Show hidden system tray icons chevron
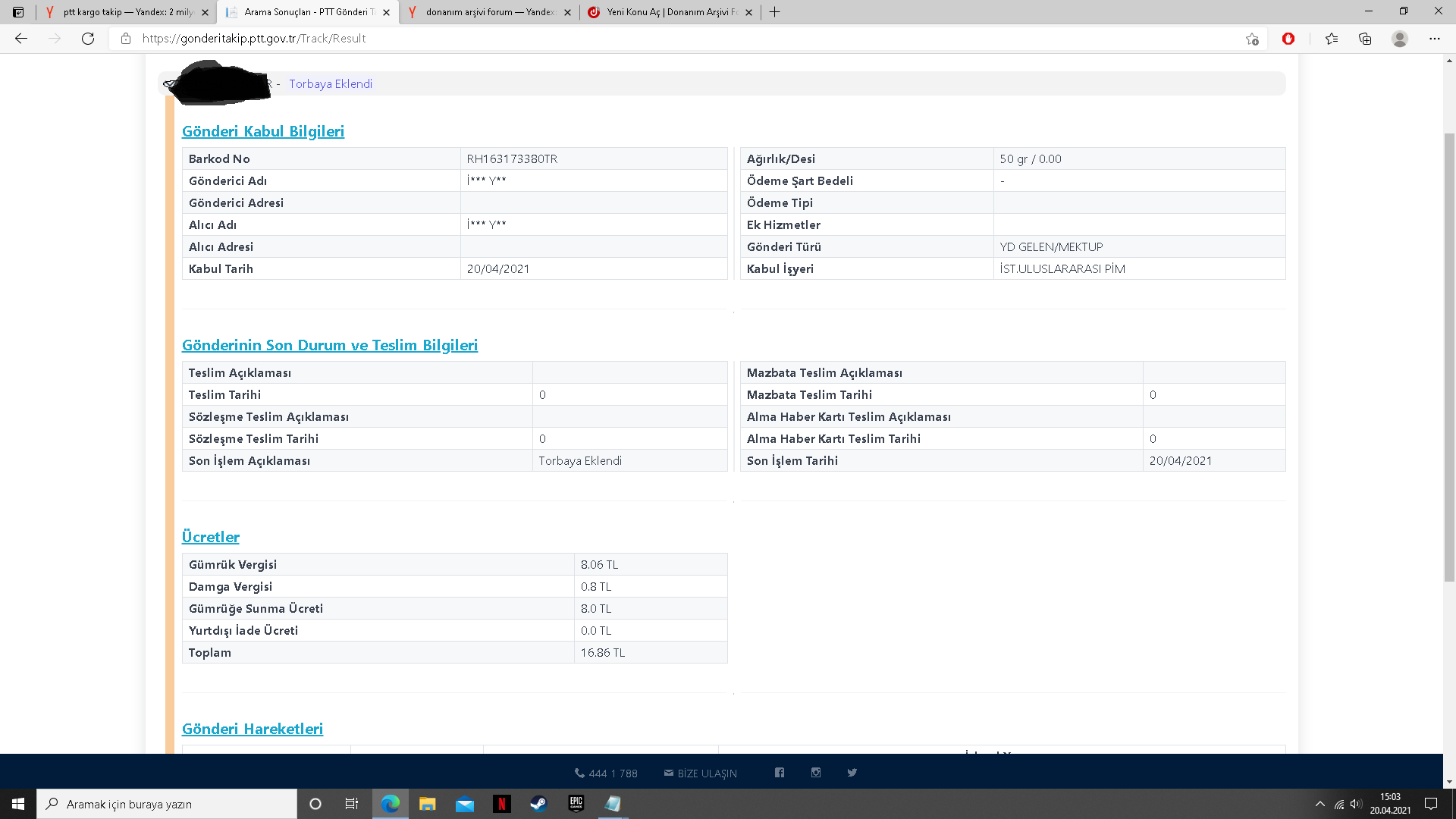Image resolution: width=1456 pixels, height=819 pixels. tap(1320, 804)
